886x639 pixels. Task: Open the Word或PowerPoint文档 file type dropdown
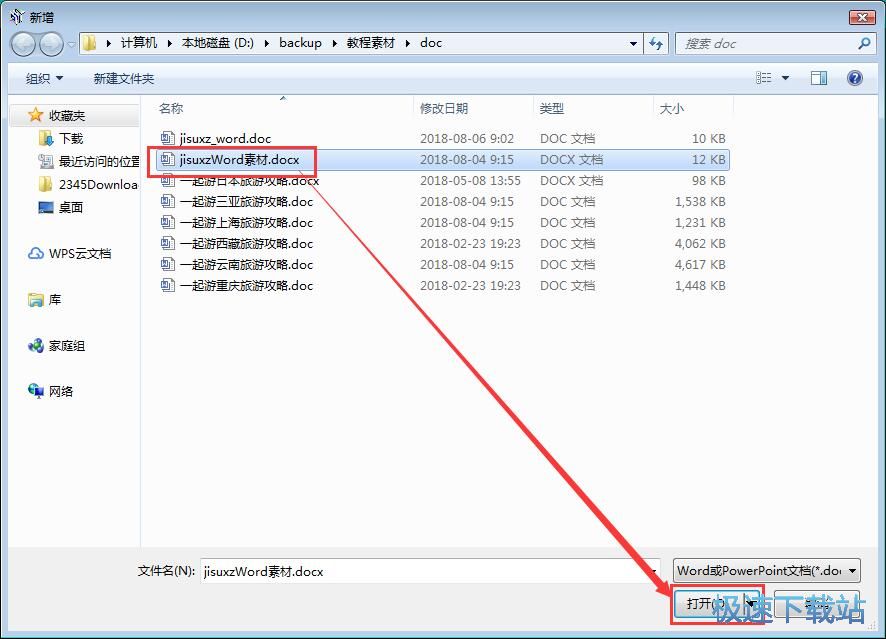(765, 571)
